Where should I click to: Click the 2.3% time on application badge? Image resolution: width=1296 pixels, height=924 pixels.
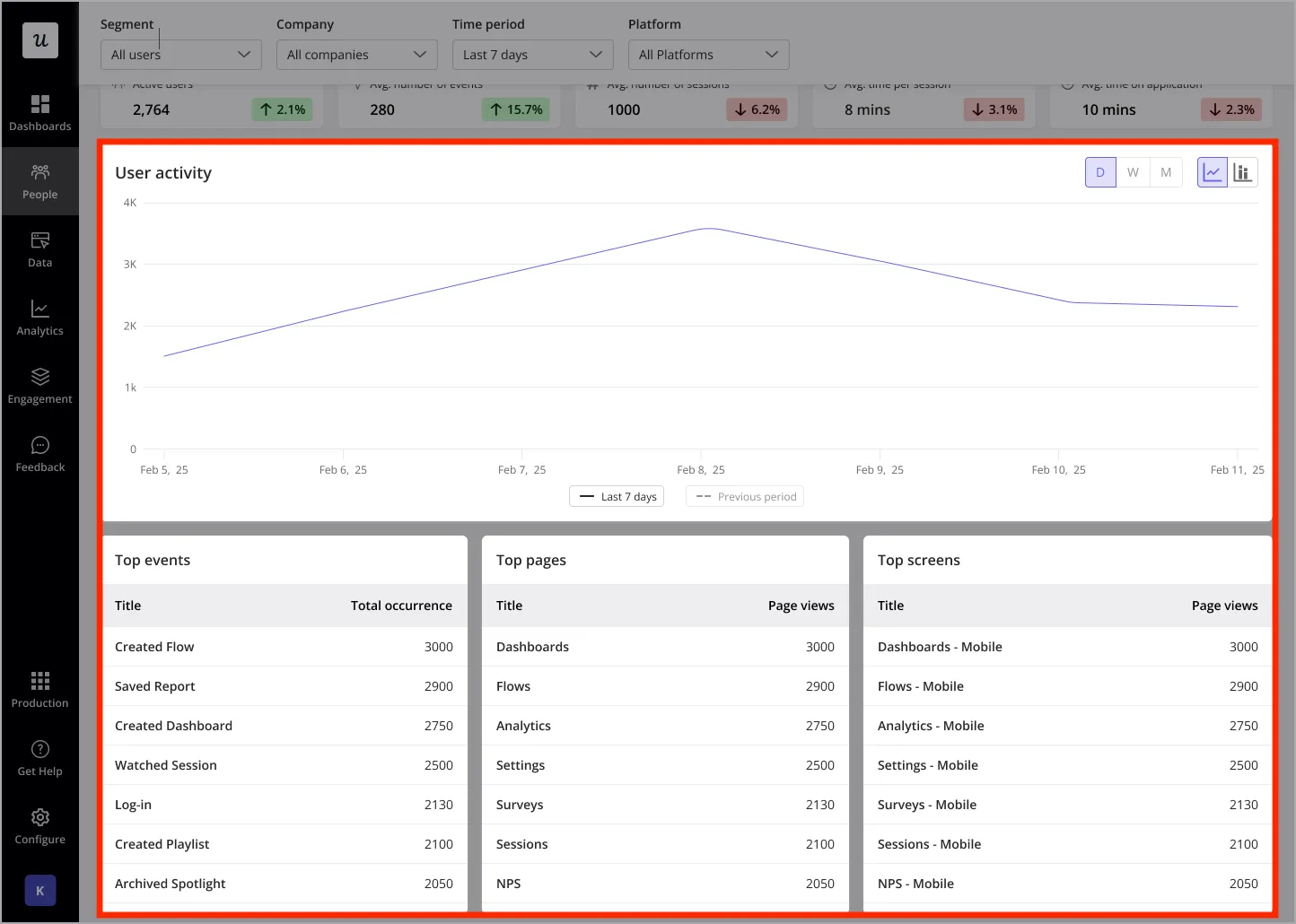1231,109
